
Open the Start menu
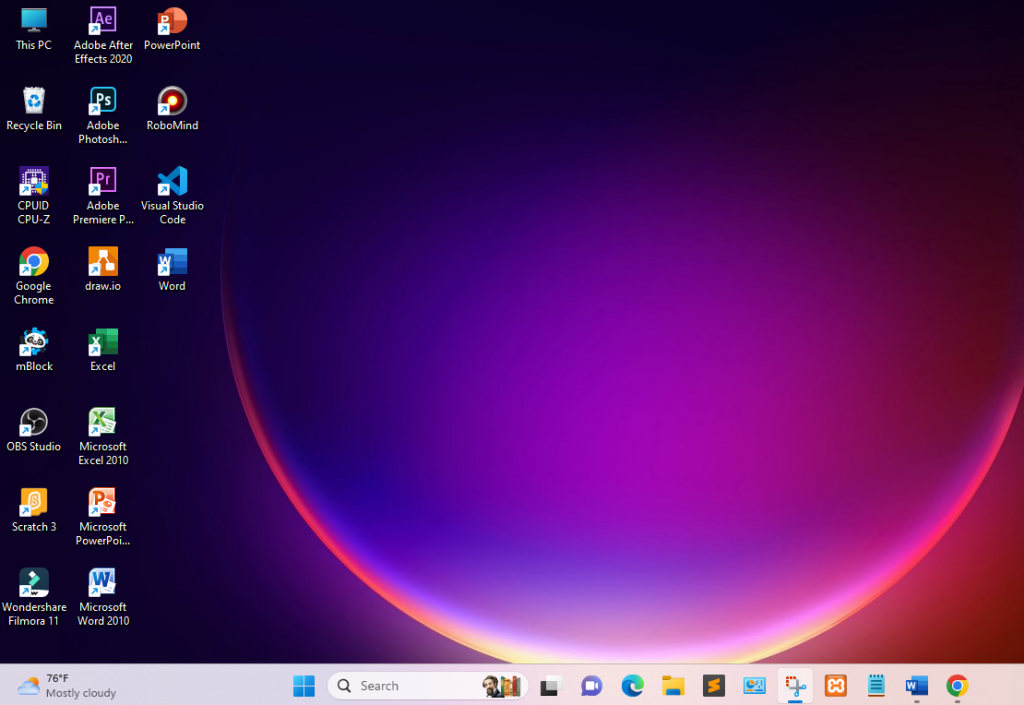[x=304, y=686]
